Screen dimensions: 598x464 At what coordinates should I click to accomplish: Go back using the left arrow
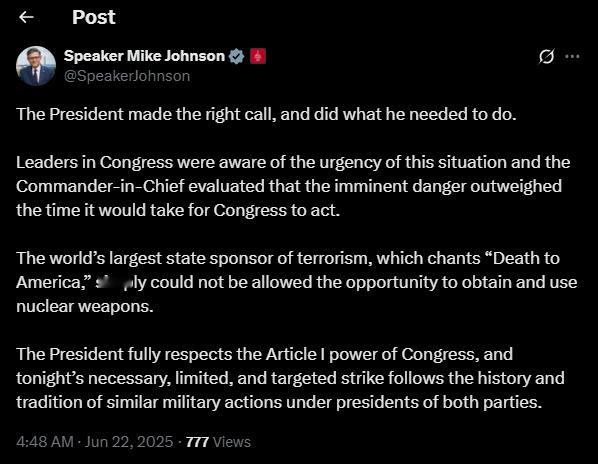point(26,17)
